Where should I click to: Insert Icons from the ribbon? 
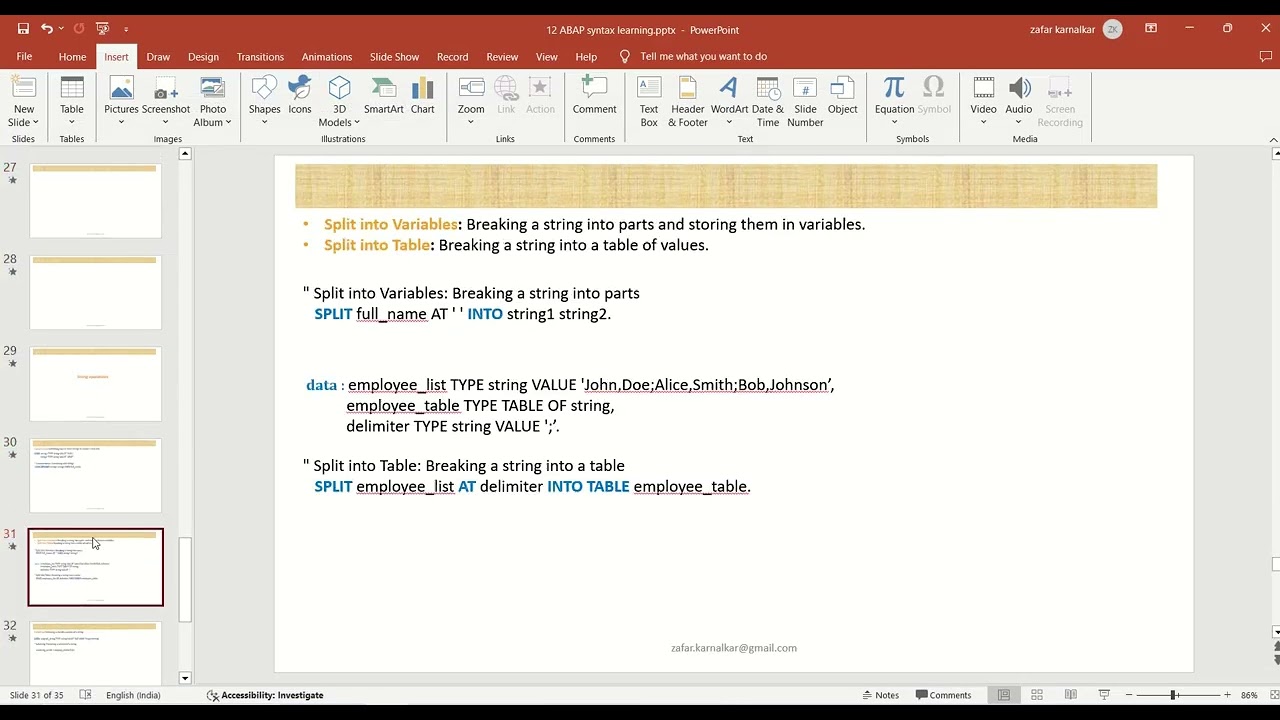click(x=300, y=95)
